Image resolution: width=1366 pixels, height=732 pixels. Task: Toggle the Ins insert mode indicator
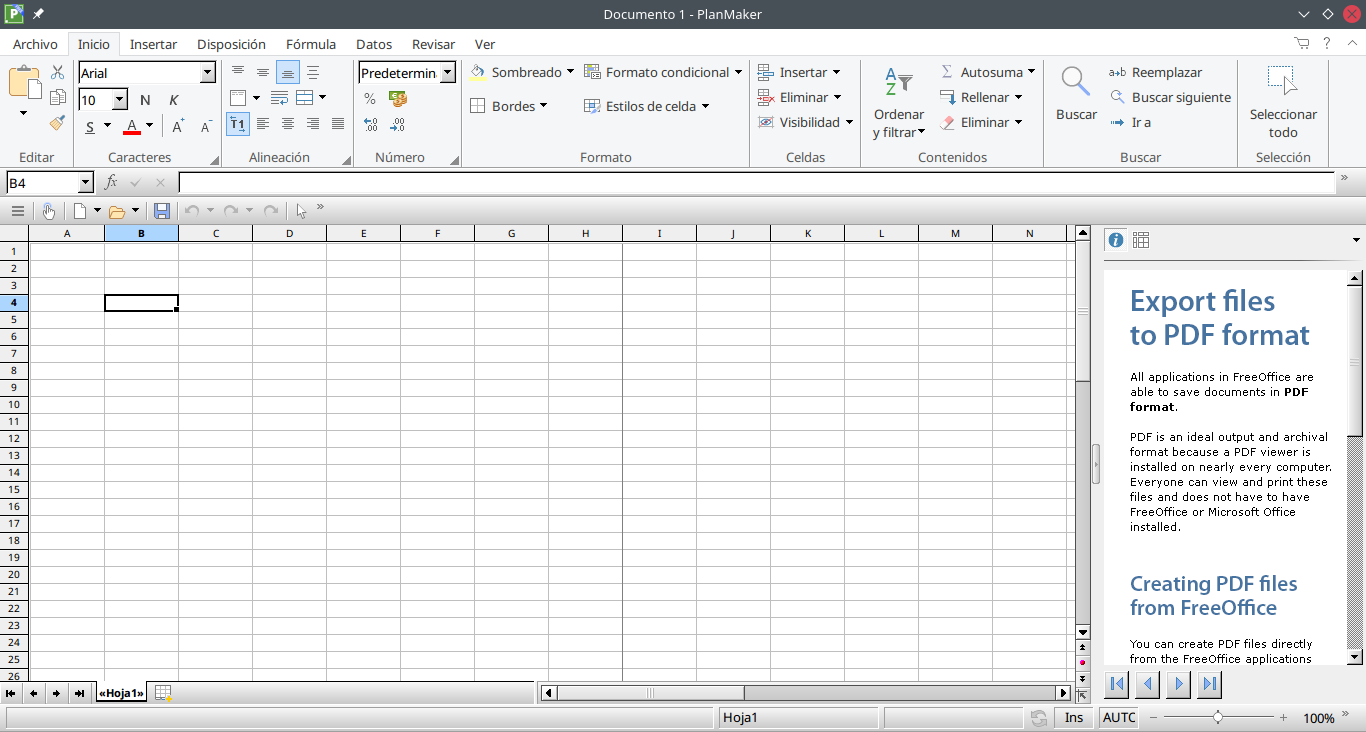1074,717
